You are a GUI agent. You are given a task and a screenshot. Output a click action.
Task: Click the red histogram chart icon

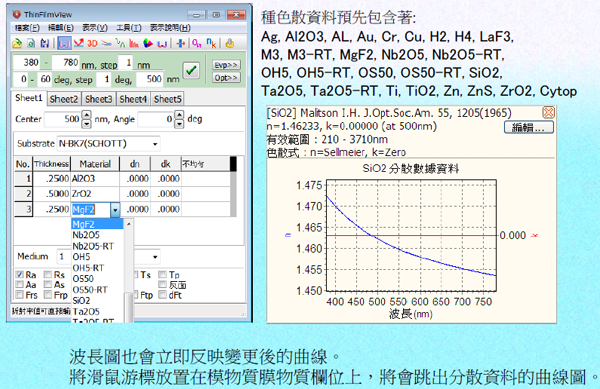point(134,44)
